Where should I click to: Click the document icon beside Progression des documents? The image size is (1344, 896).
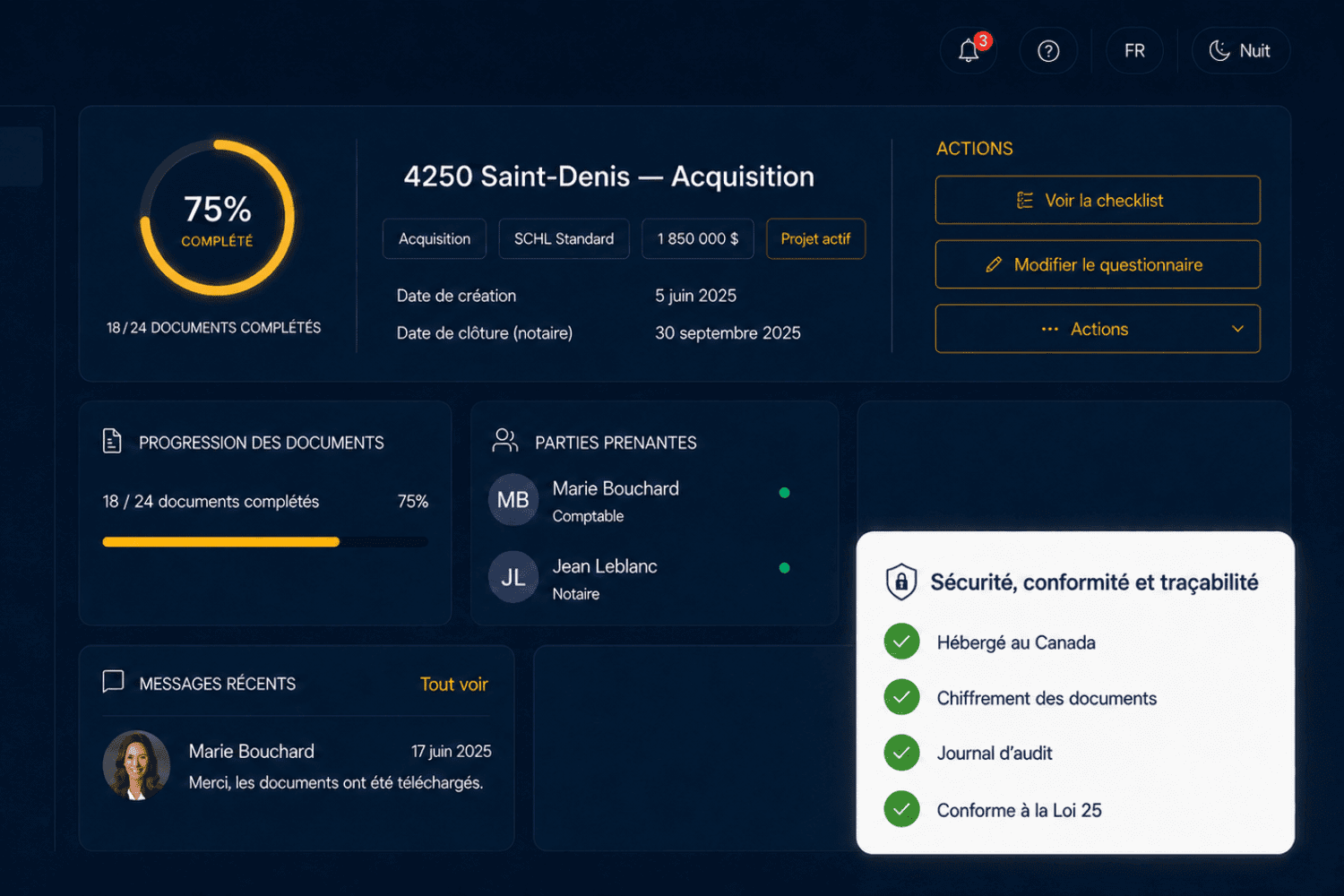click(112, 441)
